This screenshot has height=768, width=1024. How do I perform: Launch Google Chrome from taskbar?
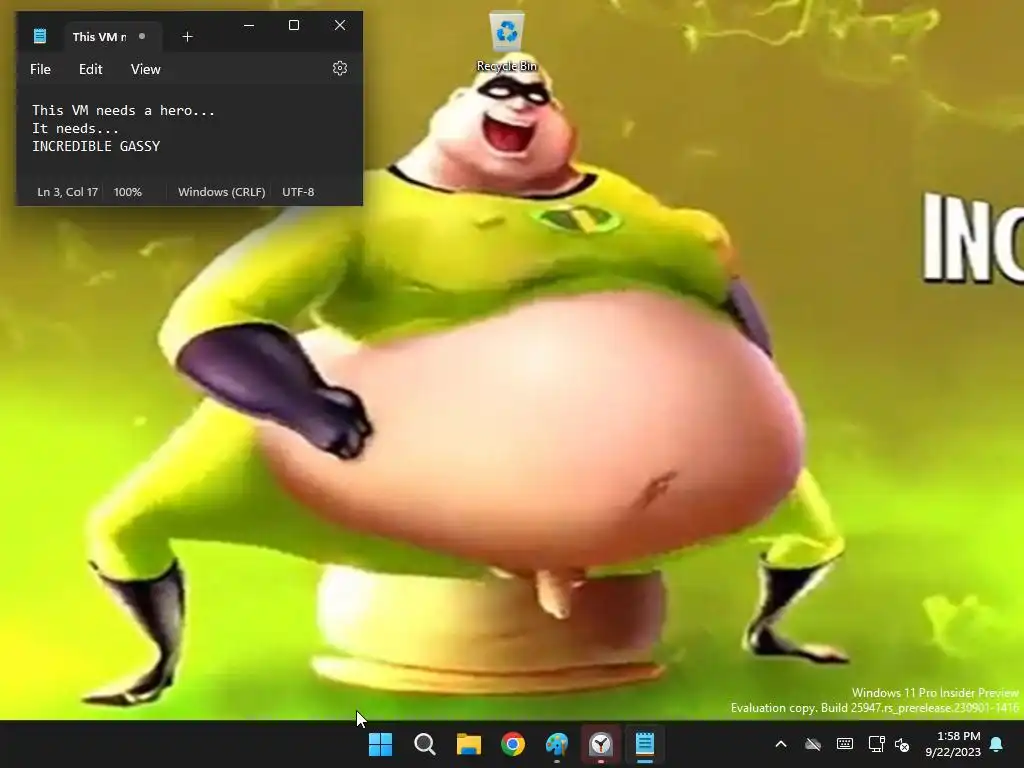(513, 744)
